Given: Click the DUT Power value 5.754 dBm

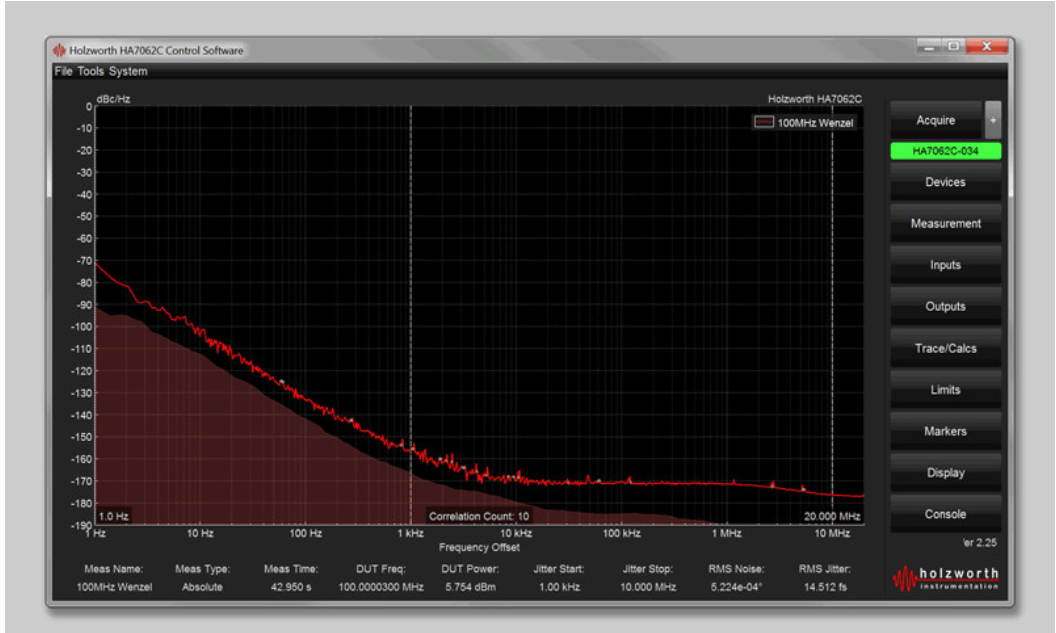Looking at the screenshot, I should point(470,587).
